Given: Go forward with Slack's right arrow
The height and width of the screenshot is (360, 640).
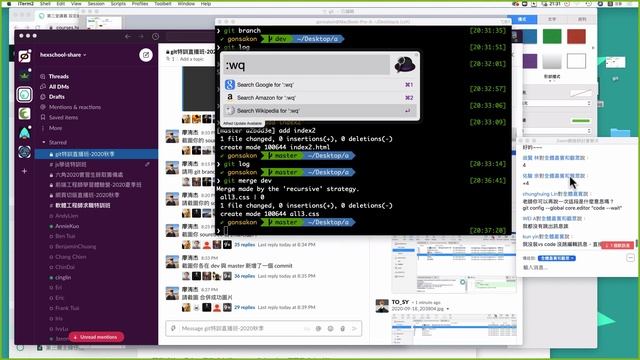Looking at the screenshot, I should (x=141, y=36).
